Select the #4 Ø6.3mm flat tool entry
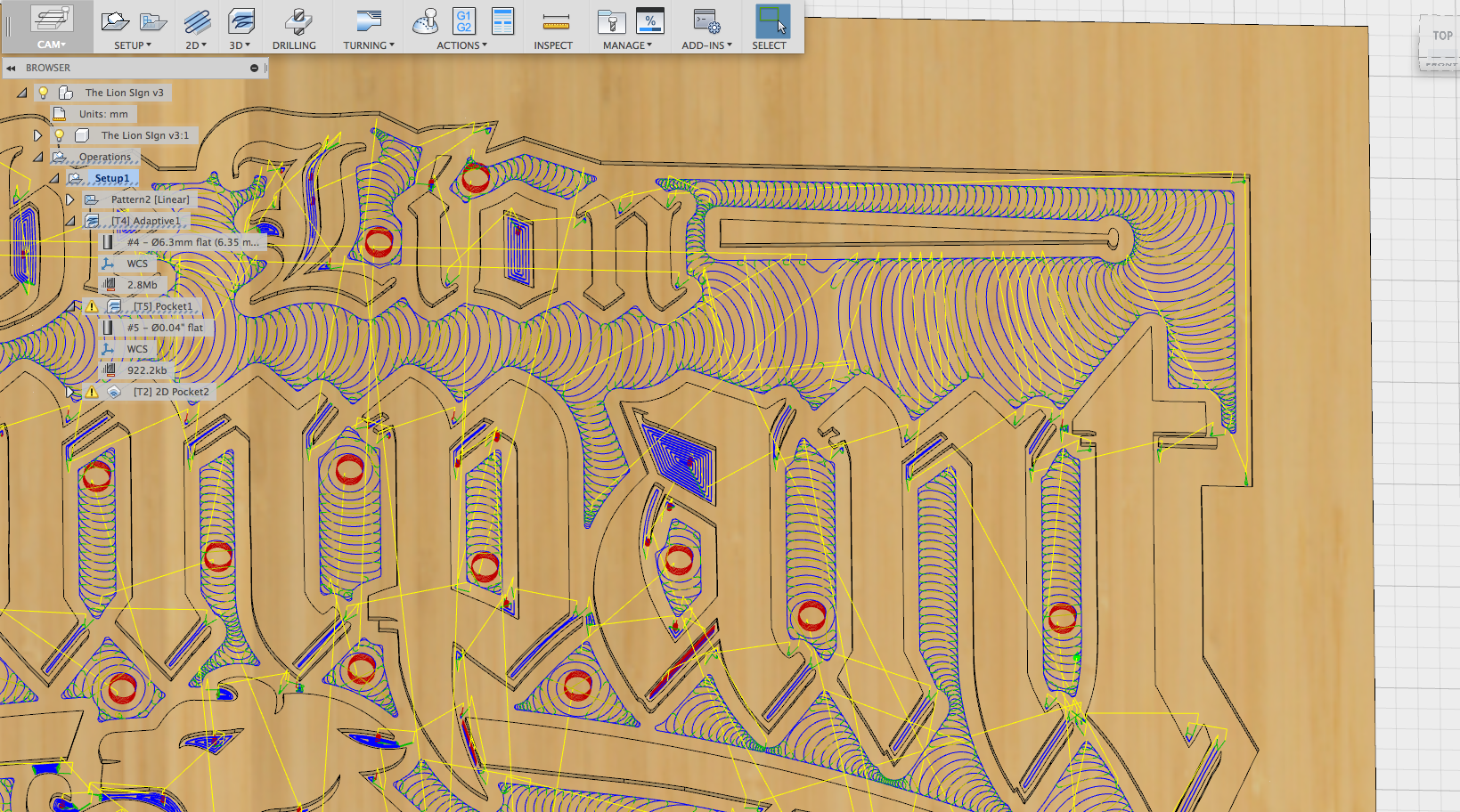Image resolution: width=1460 pixels, height=812 pixels. click(192, 242)
